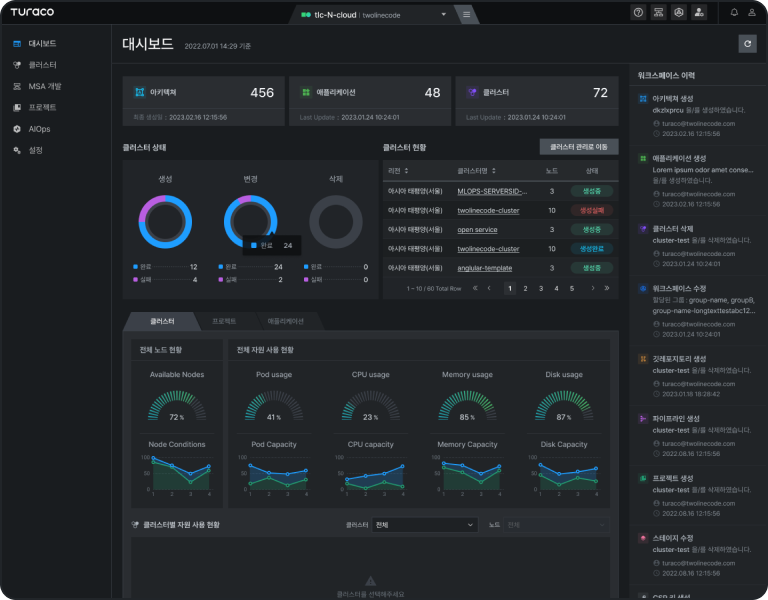Image resolution: width=768 pixels, height=600 pixels.
Task: Select page 3 in table pagination
Action: [x=541, y=288]
